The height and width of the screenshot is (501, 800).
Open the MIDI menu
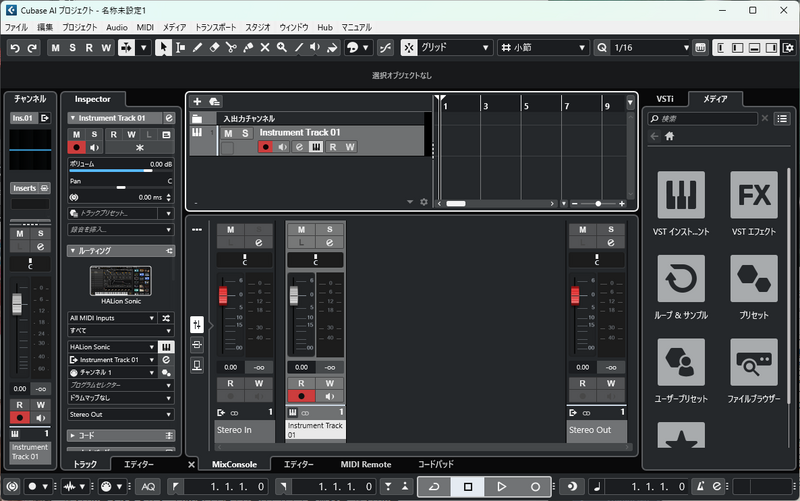[x=145, y=27]
